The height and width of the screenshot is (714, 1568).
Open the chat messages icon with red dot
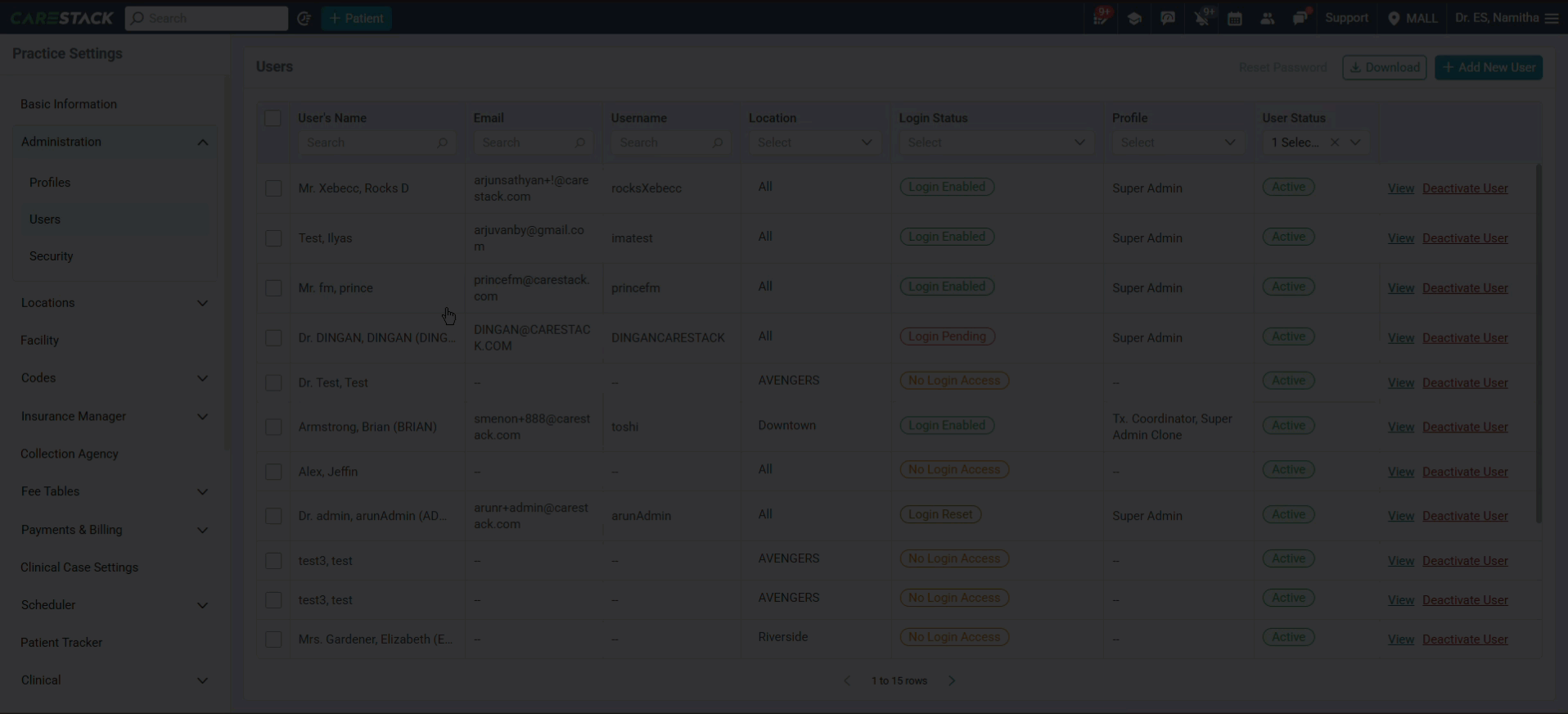pyautogui.click(x=1300, y=18)
